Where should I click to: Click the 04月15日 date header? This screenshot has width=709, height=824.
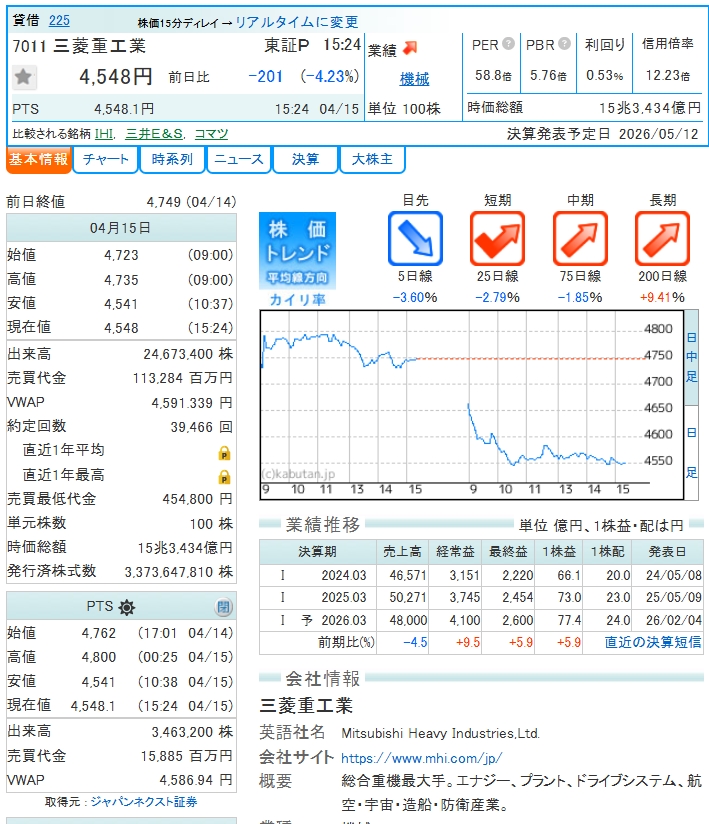(x=120, y=228)
